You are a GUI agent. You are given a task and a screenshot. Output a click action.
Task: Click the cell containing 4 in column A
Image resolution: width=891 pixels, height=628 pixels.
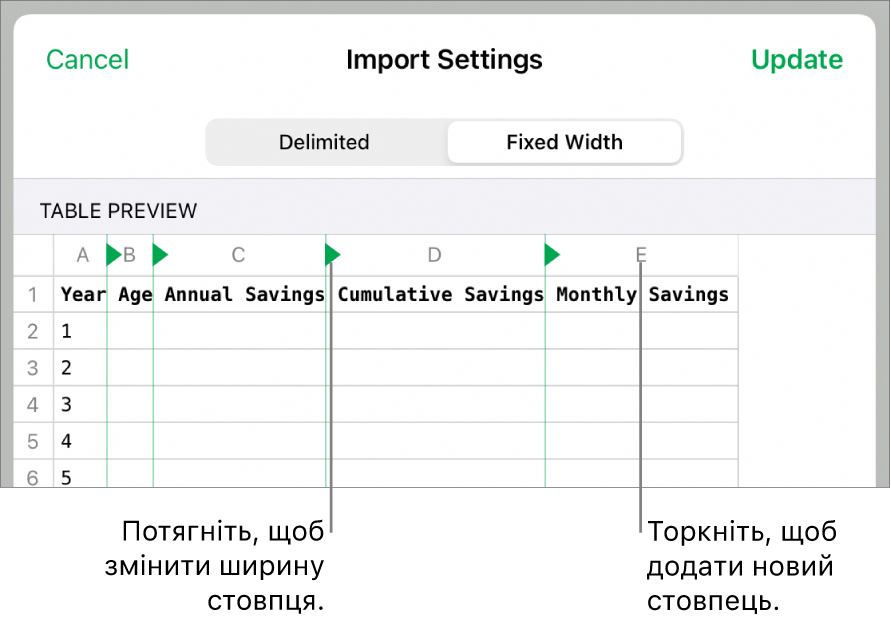pos(80,440)
